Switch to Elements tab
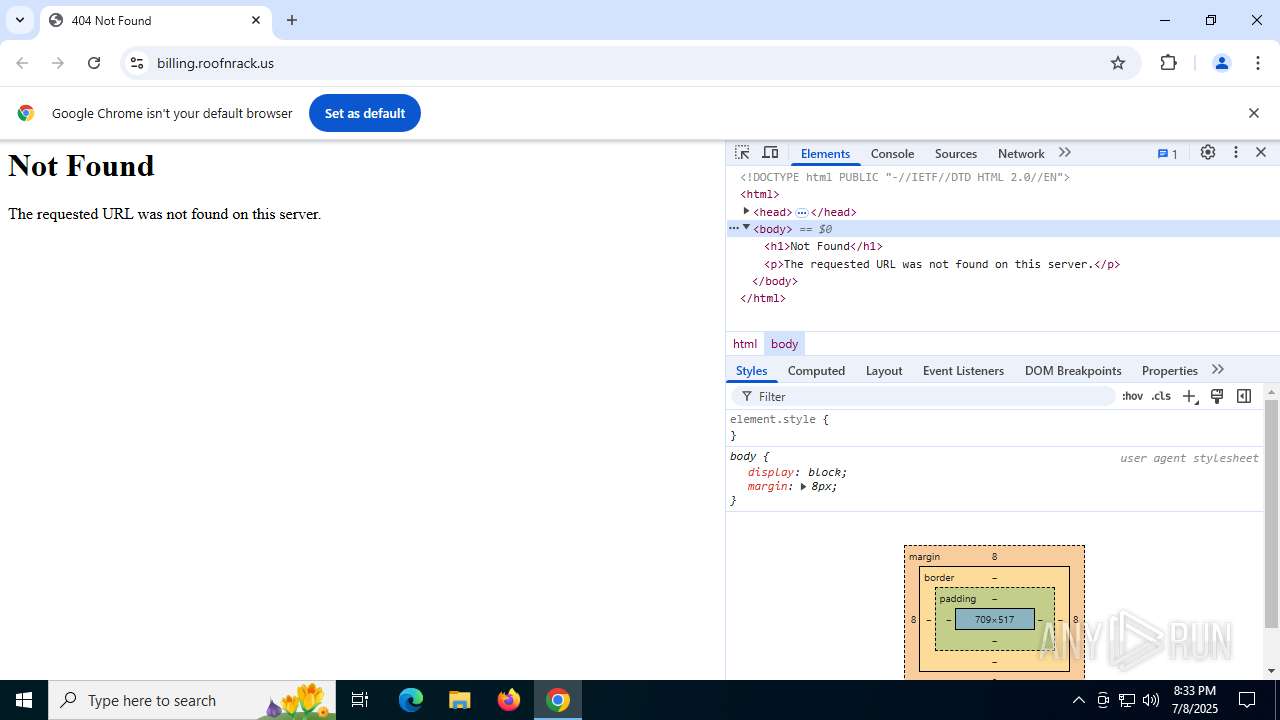The height and width of the screenshot is (720, 1280). point(825,154)
